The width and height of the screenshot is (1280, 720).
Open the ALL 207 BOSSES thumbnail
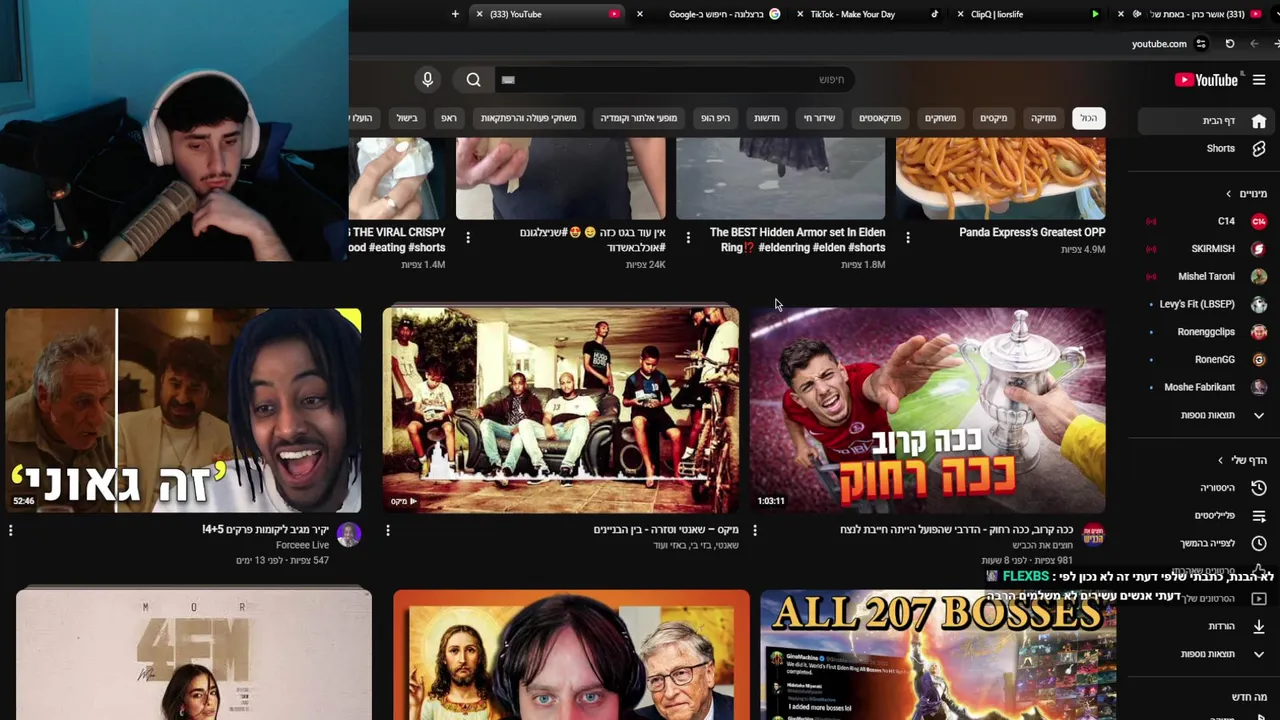pyautogui.click(x=938, y=655)
